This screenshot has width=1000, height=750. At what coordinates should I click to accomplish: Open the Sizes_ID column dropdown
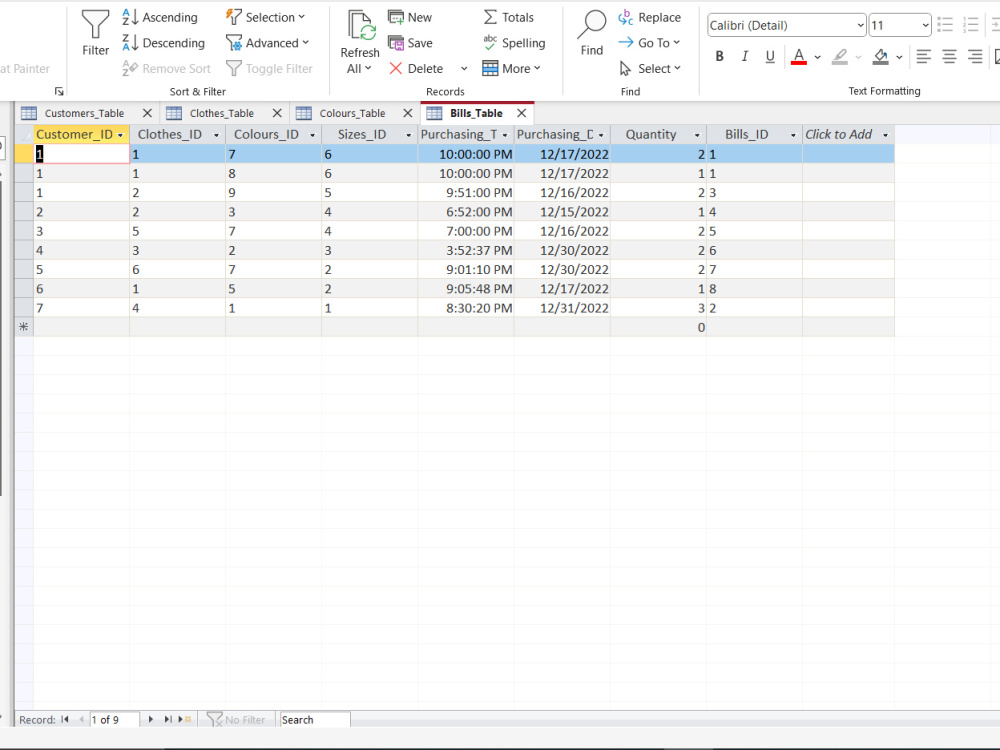[409, 135]
